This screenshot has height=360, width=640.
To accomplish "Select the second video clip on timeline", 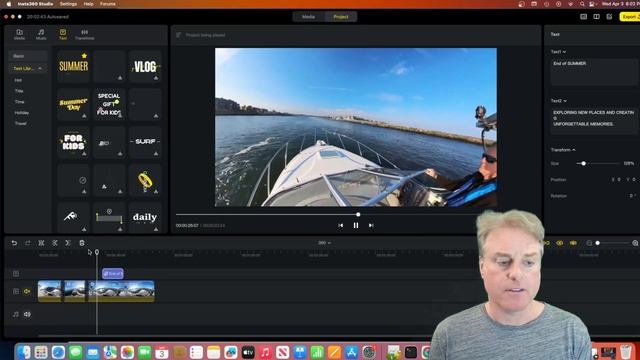I will (75, 291).
